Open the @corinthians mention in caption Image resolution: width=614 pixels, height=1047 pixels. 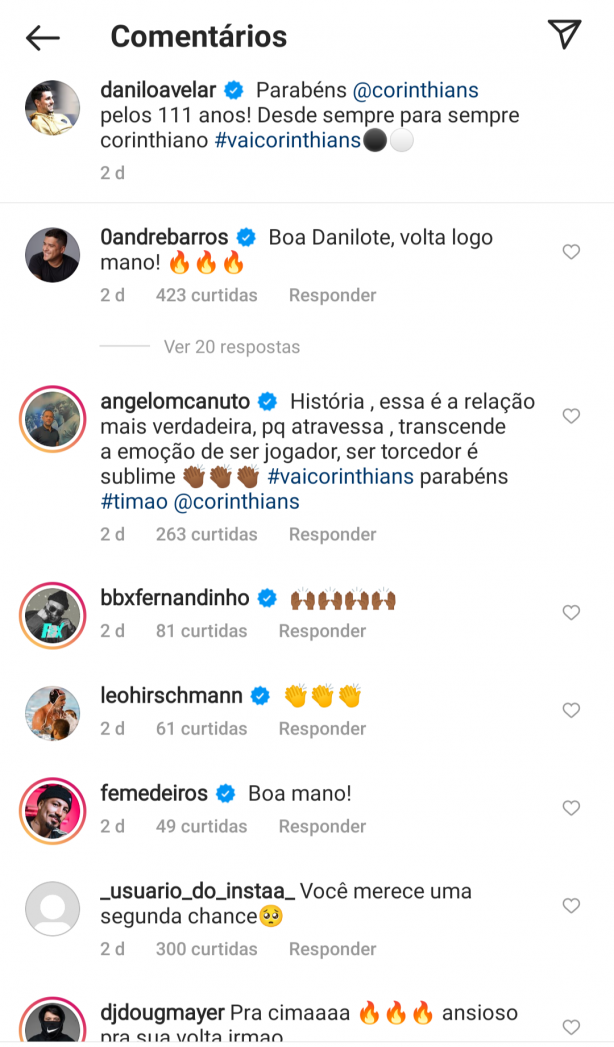(415, 90)
